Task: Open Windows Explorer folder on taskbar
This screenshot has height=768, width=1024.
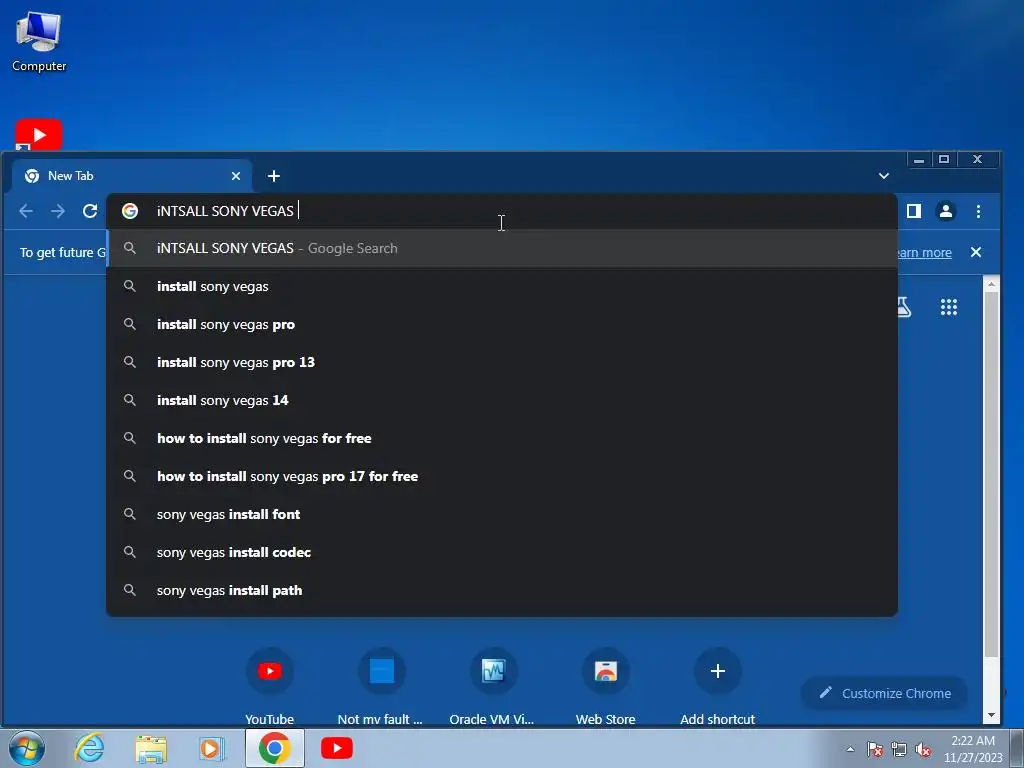Action: (x=151, y=748)
